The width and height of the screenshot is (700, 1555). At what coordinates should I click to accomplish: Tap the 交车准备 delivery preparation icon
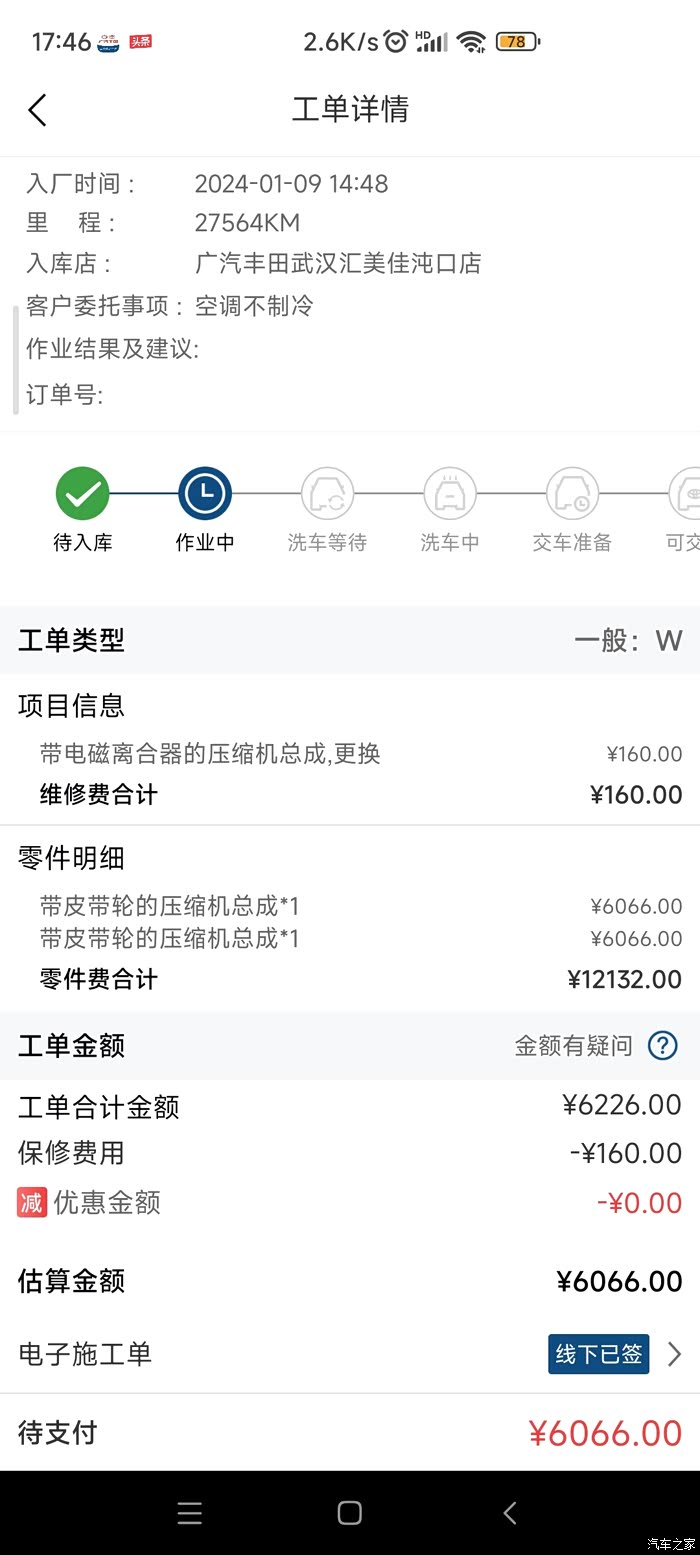click(572, 493)
